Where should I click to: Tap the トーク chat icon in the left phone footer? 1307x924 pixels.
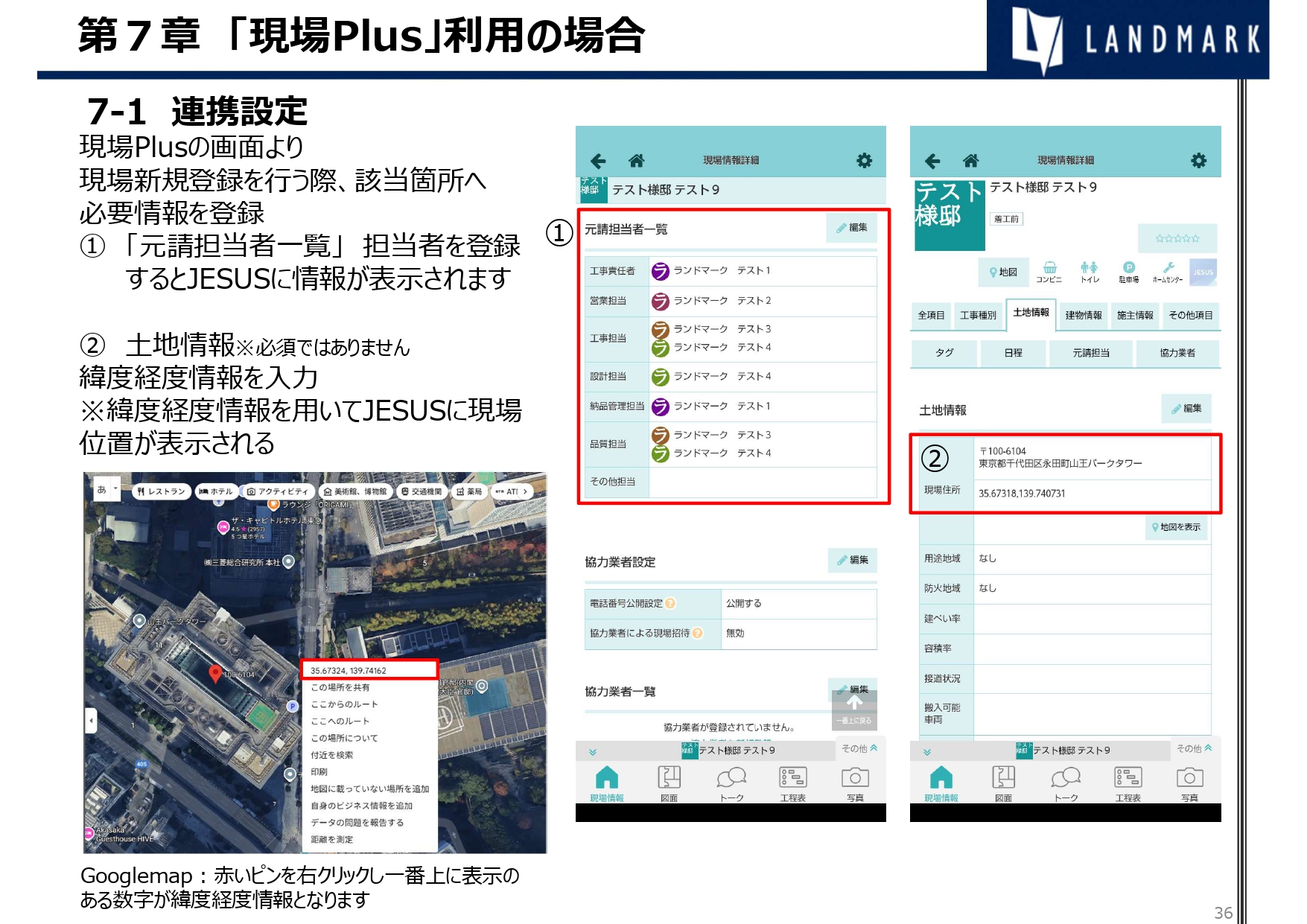(x=731, y=783)
